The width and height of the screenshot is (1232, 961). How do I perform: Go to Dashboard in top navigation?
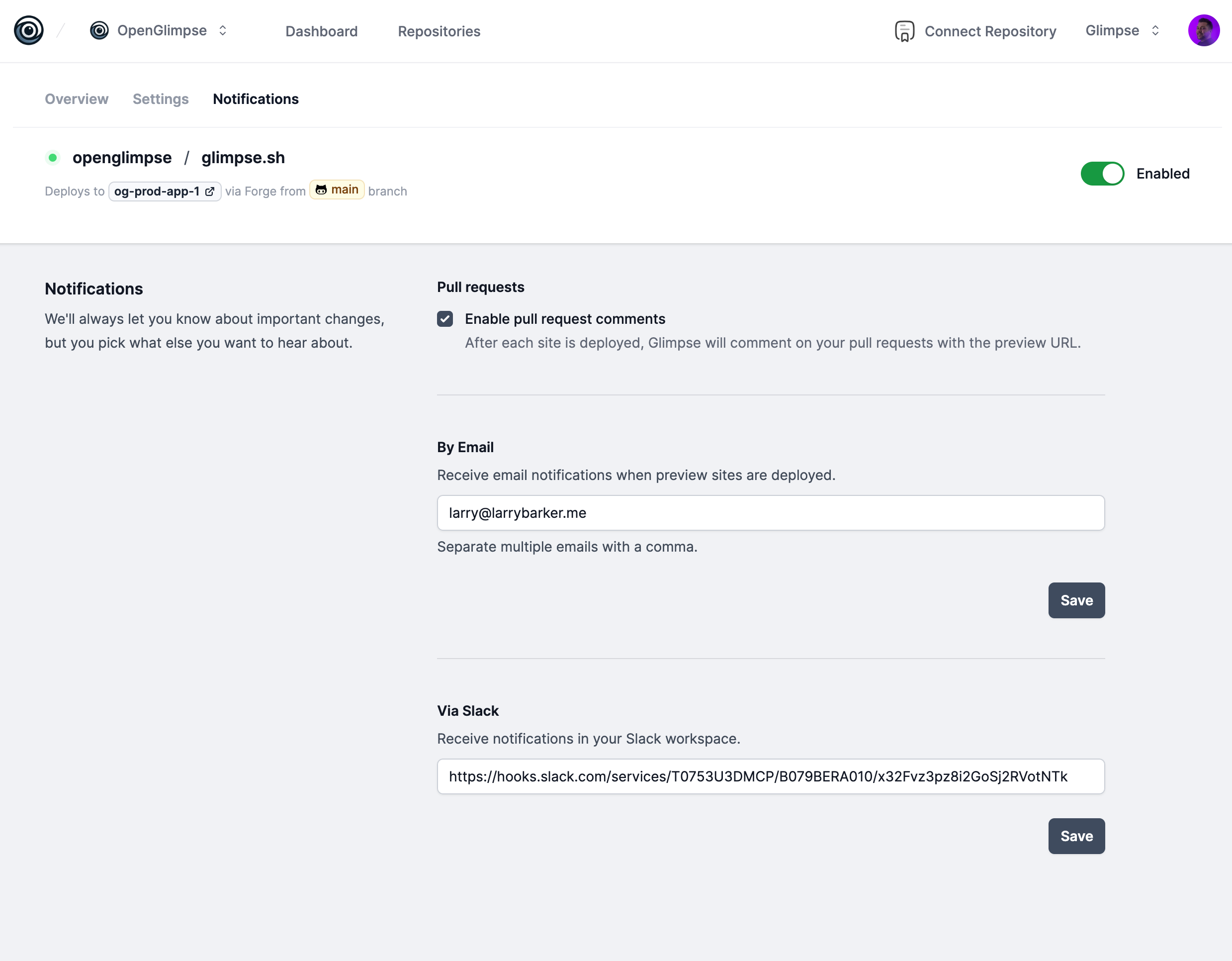(322, 32)
